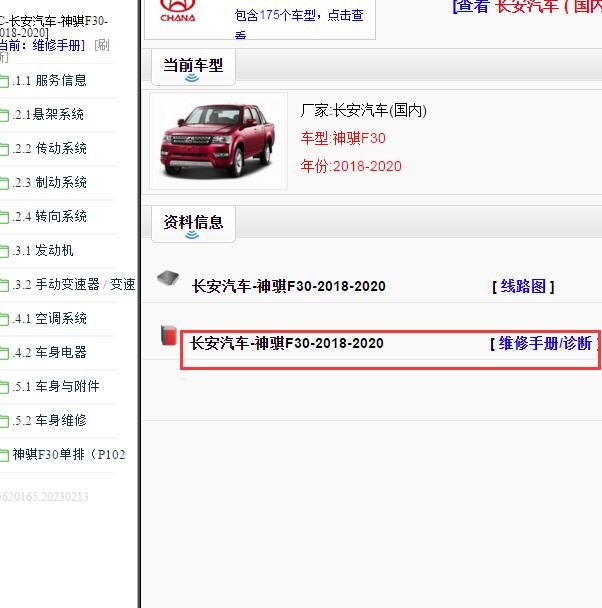Select tree item 1.1 服务信息

click(x=50, y=81)
